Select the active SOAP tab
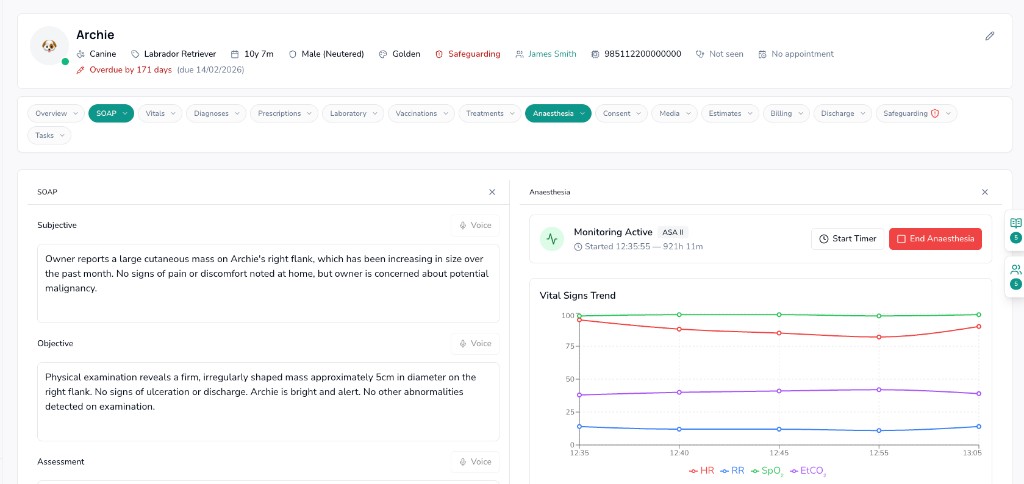This screenshot has height=484, width=1024. [111, 114]
